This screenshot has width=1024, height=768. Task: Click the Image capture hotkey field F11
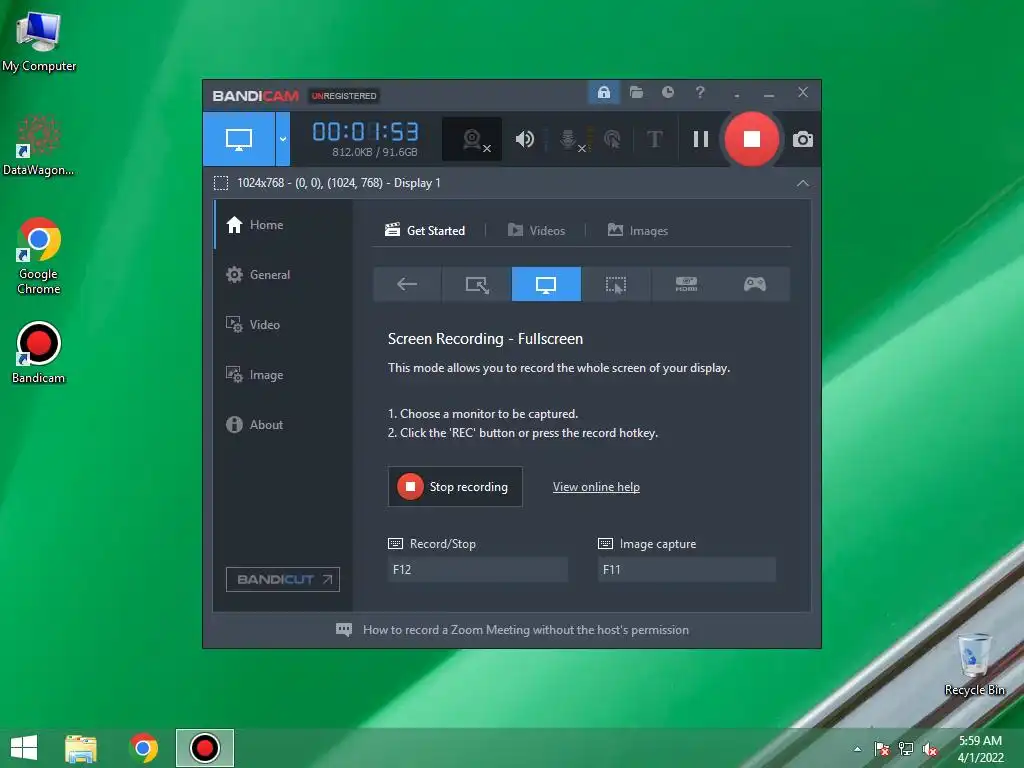[687, 569]
